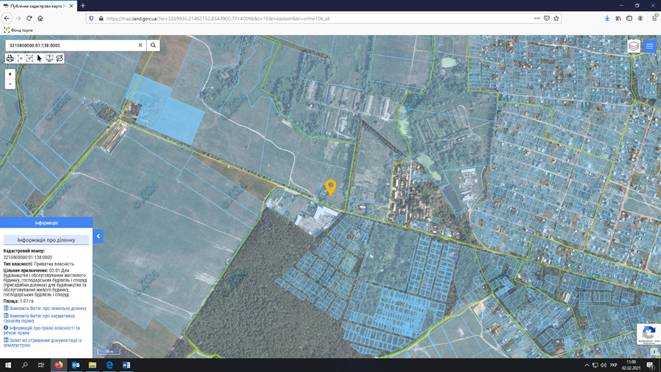Open Firefox from the Windows taskbar
661x372 pixels.
pyautogui.click(x=59, y=365)
